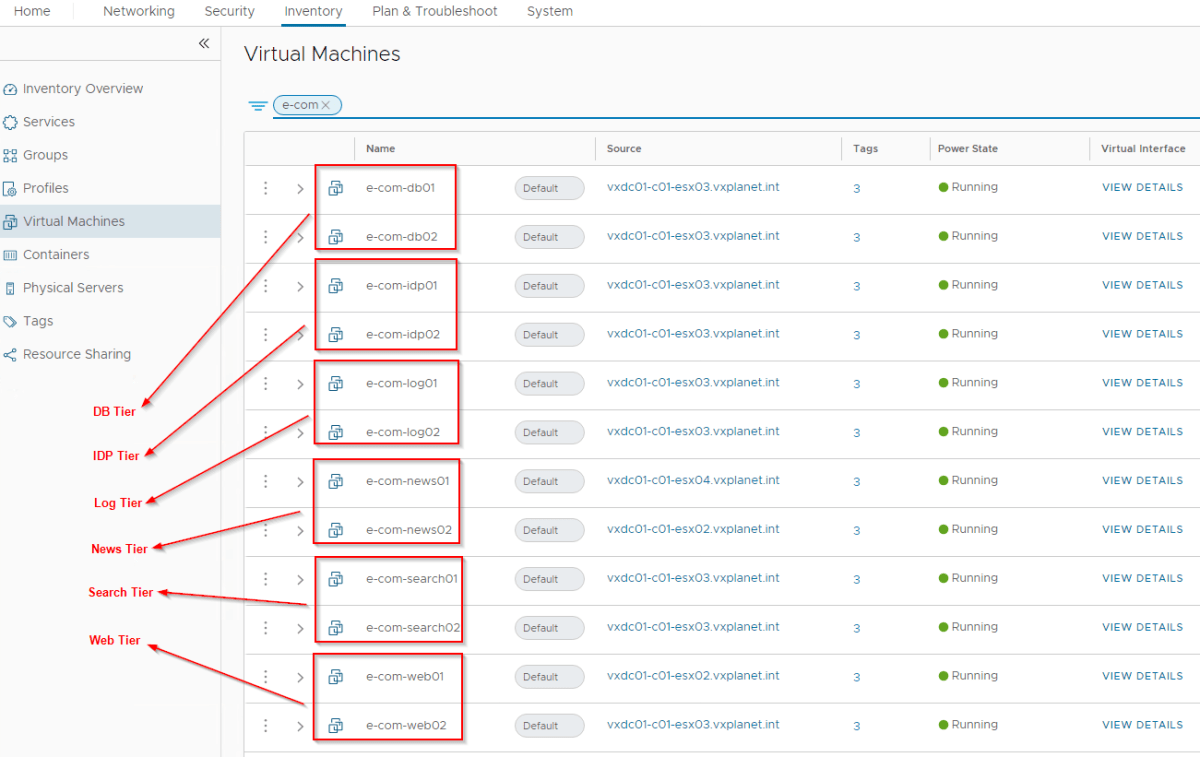The width and height of the screenshot is (1200, 757).
Task: Open the tags link for e-com-log01
Action: (x=856, y=383)
